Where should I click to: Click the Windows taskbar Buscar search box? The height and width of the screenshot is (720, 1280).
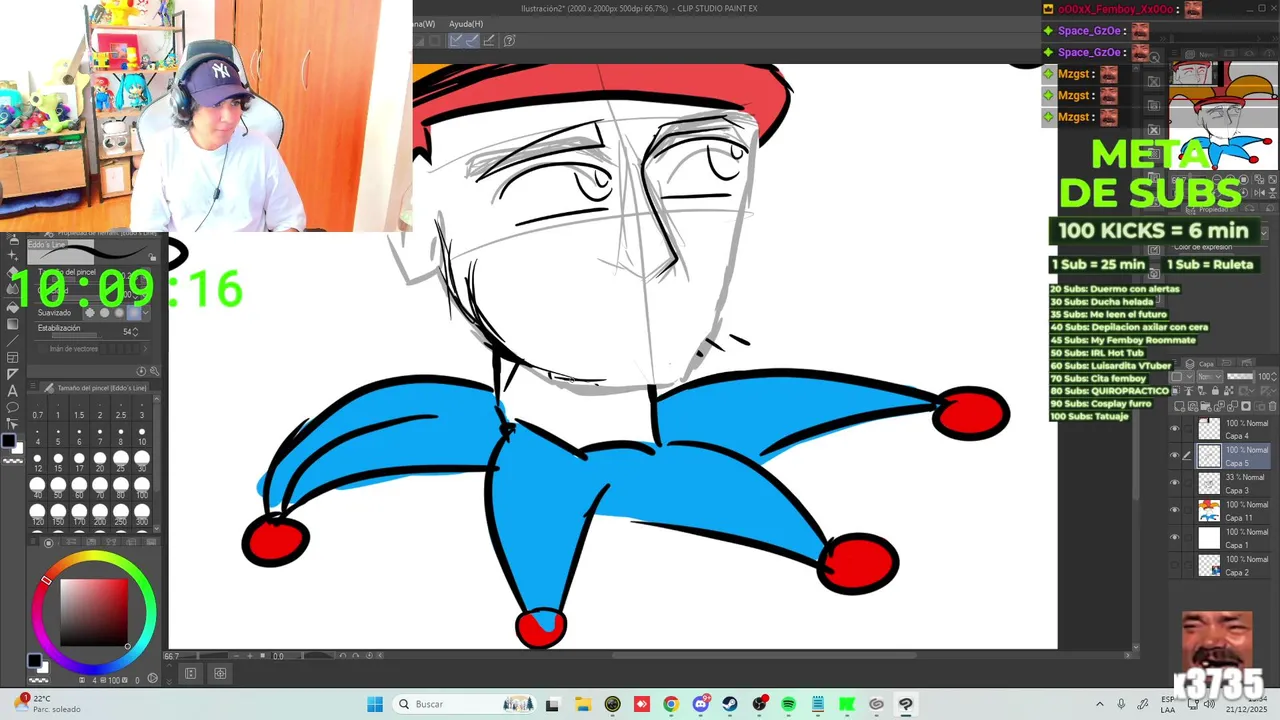click(x=465, y=704)
